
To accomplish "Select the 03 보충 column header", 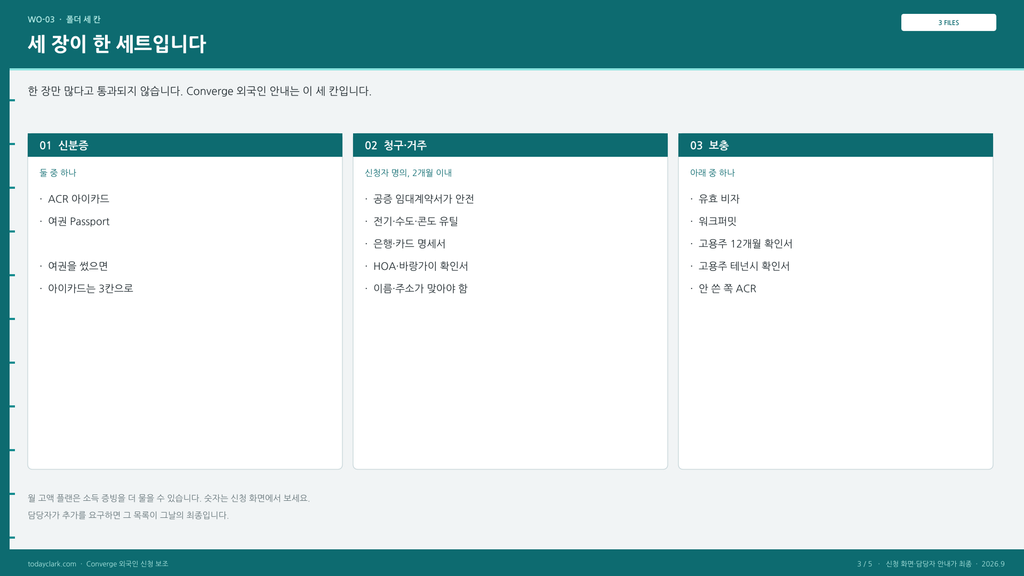I will point(835,145).
